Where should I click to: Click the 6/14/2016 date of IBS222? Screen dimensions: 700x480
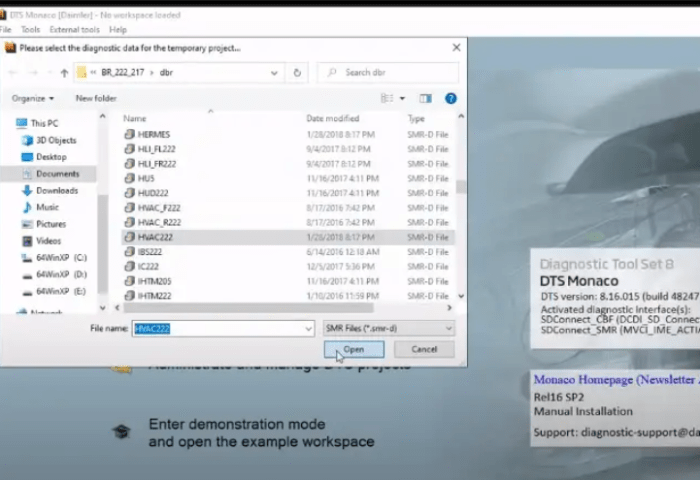pos(342,252)
